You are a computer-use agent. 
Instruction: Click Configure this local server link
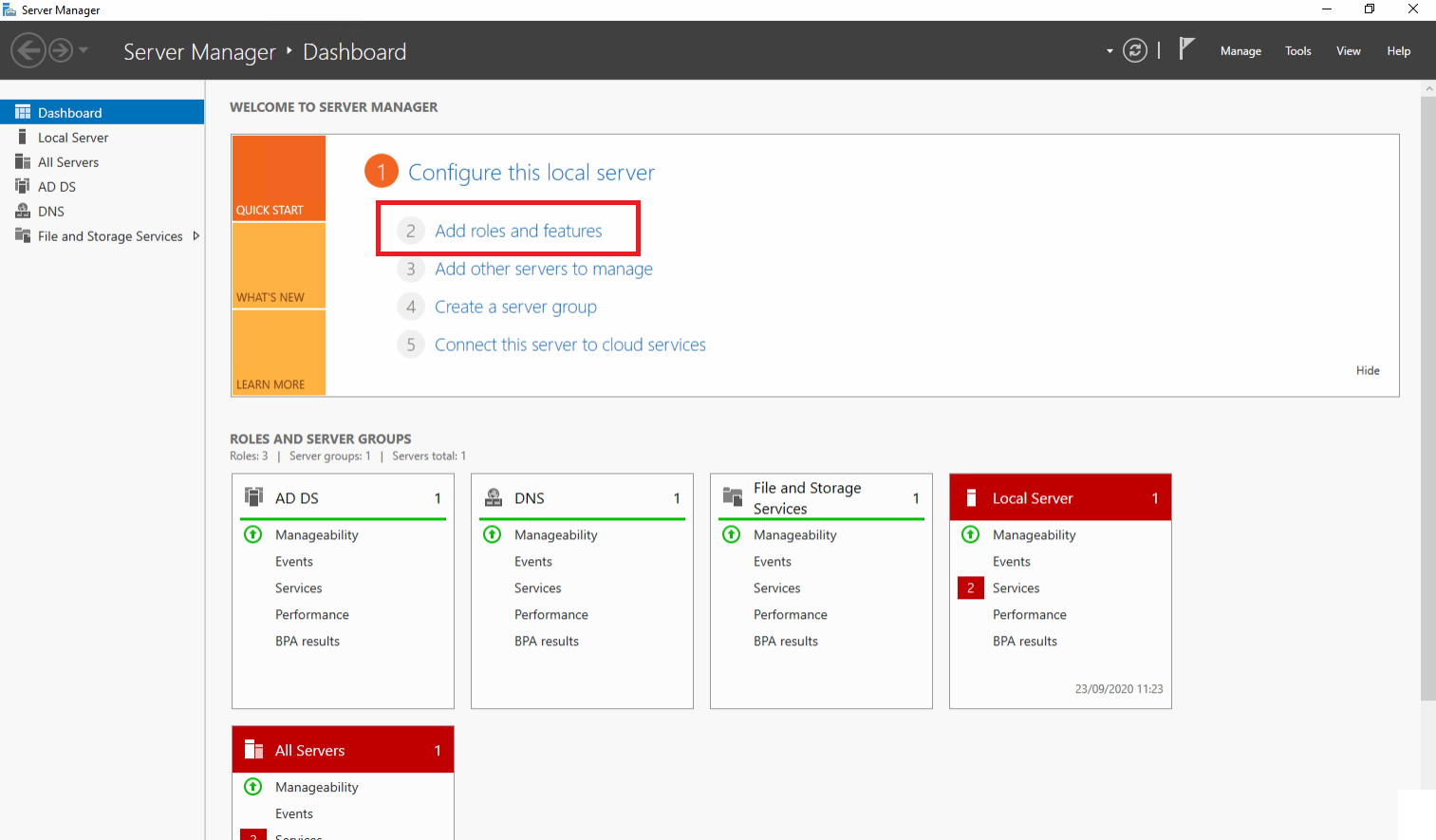coord(532,173)
